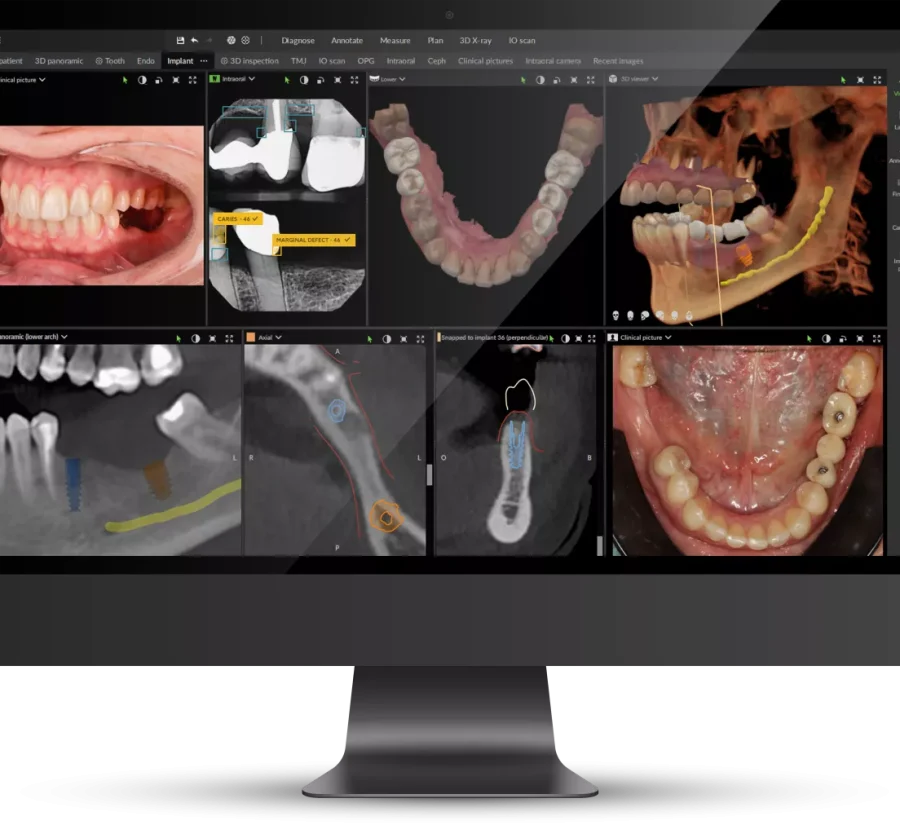The width and height of the screenshot is (900, 825).
Task: Click the scrollbar handle beside Axial view
Action: [429, 475]
